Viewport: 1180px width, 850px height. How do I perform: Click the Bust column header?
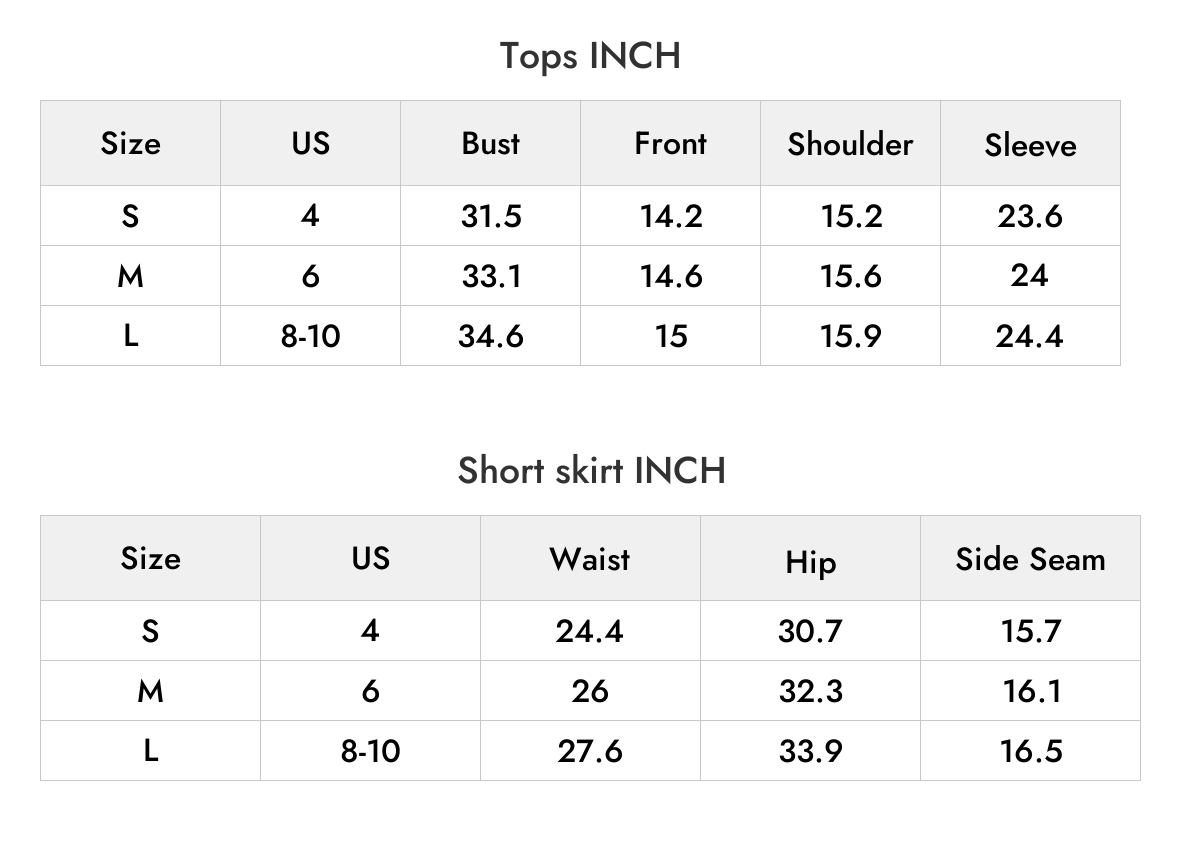click(x=491, y=143)
